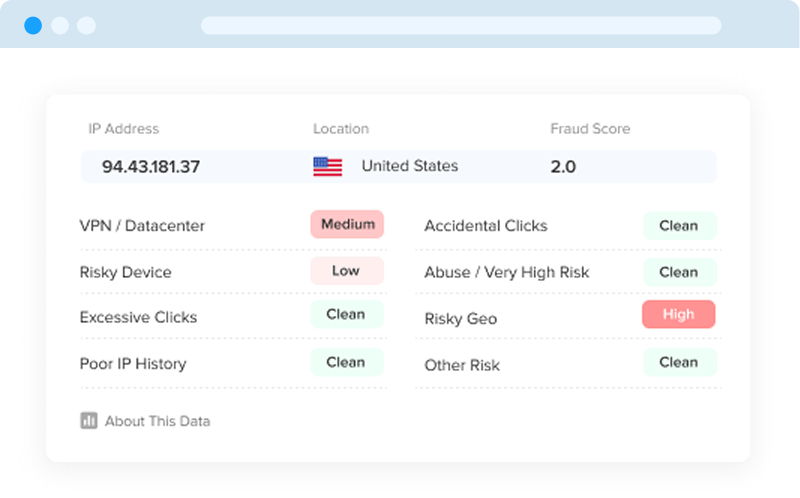This screenshot has height=498, width=800.
Task: Click the Abuse / Very High Risk label
Action: pos(507,272)
